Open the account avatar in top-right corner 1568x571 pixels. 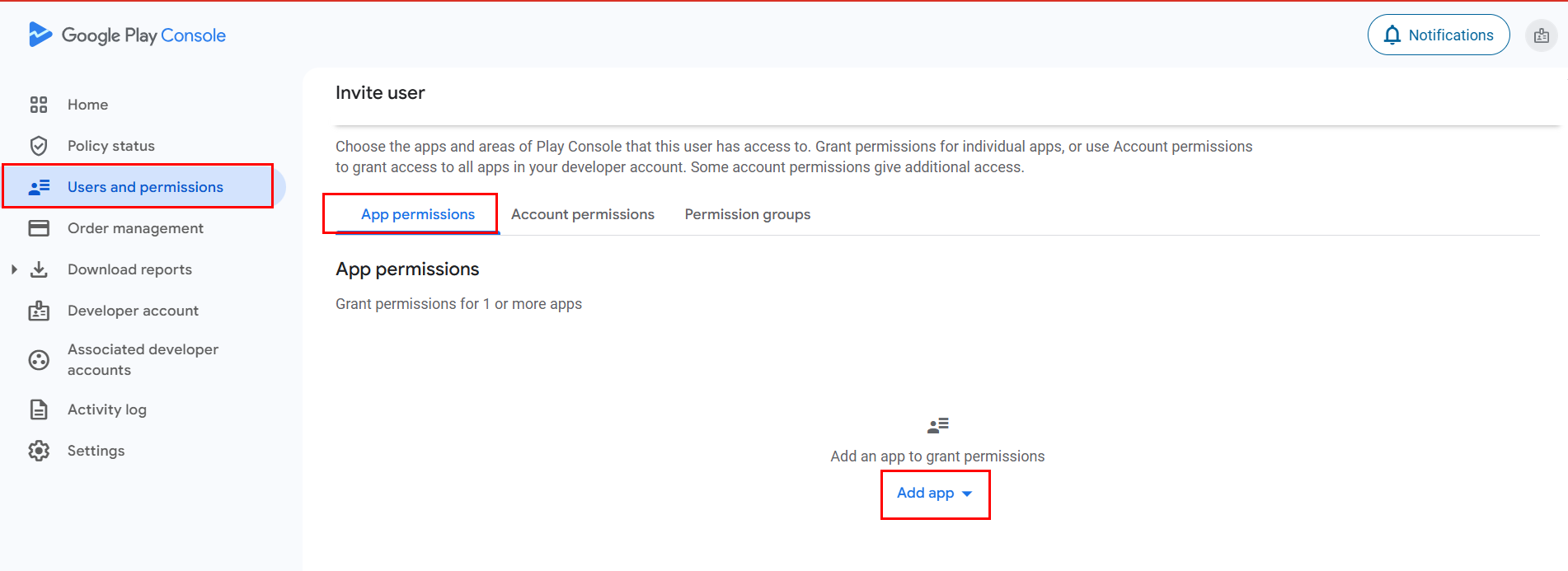click(1541, 35)
